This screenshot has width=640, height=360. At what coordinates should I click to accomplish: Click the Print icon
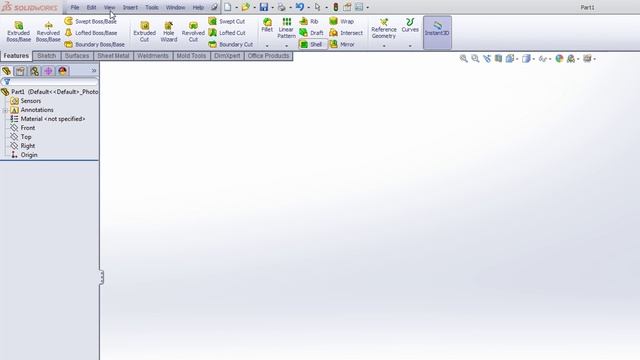pyautogui.click(x=282, y=7)
